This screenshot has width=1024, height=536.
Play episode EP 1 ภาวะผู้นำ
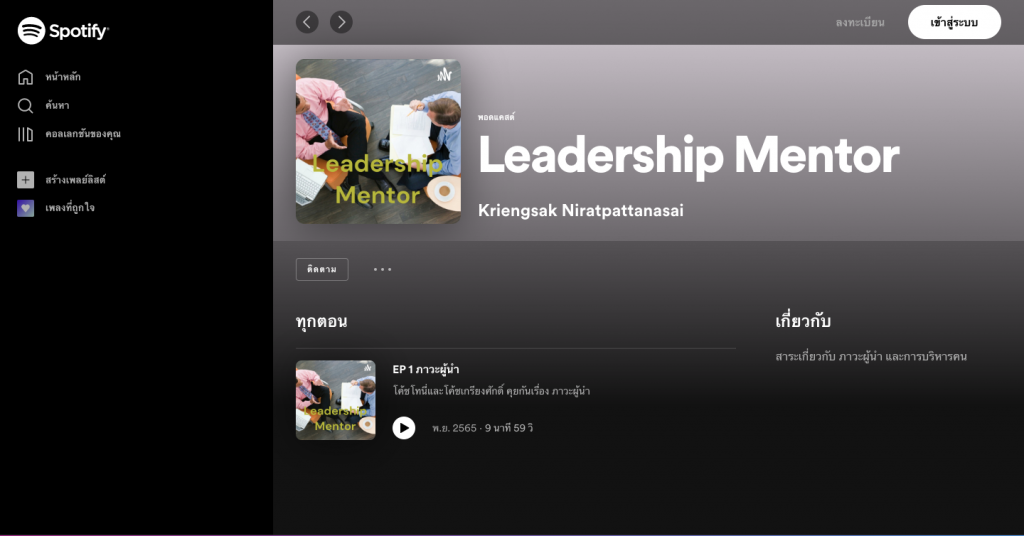404,428
